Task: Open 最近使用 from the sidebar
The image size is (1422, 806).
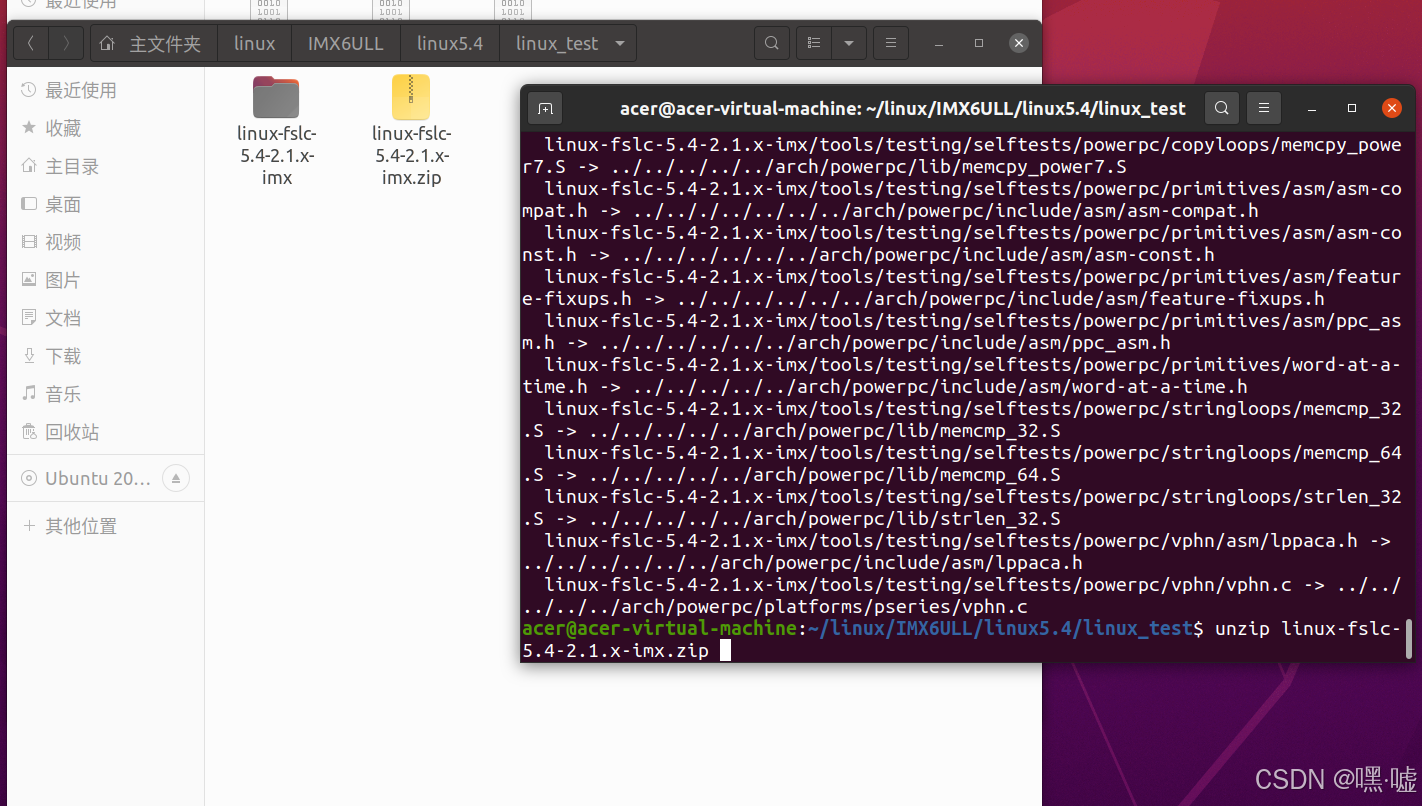Action: pyautogui.click(x=70, y=89)
